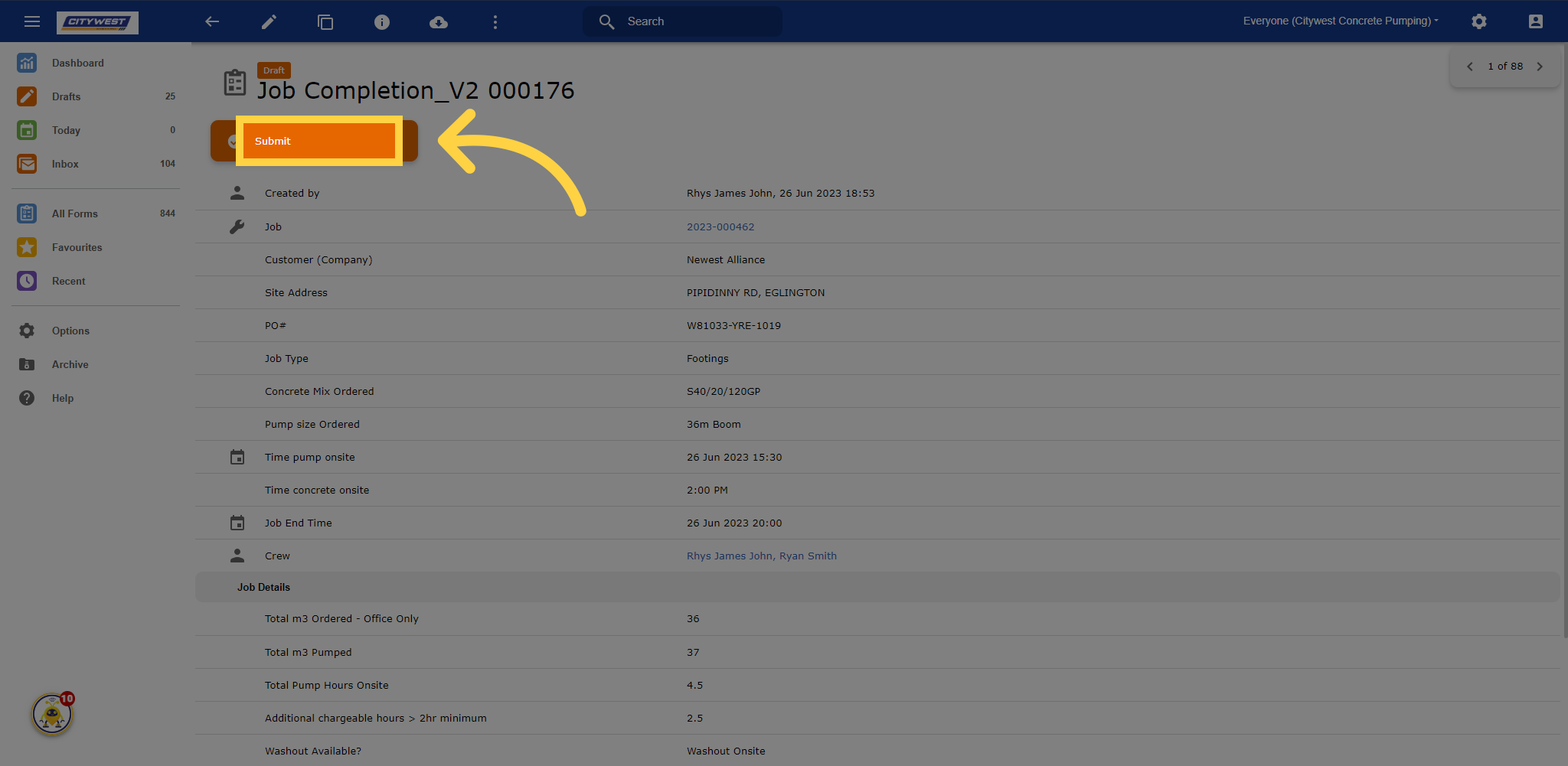
Task: Open job link 2023-000462
Action: (x=720, y=227)
